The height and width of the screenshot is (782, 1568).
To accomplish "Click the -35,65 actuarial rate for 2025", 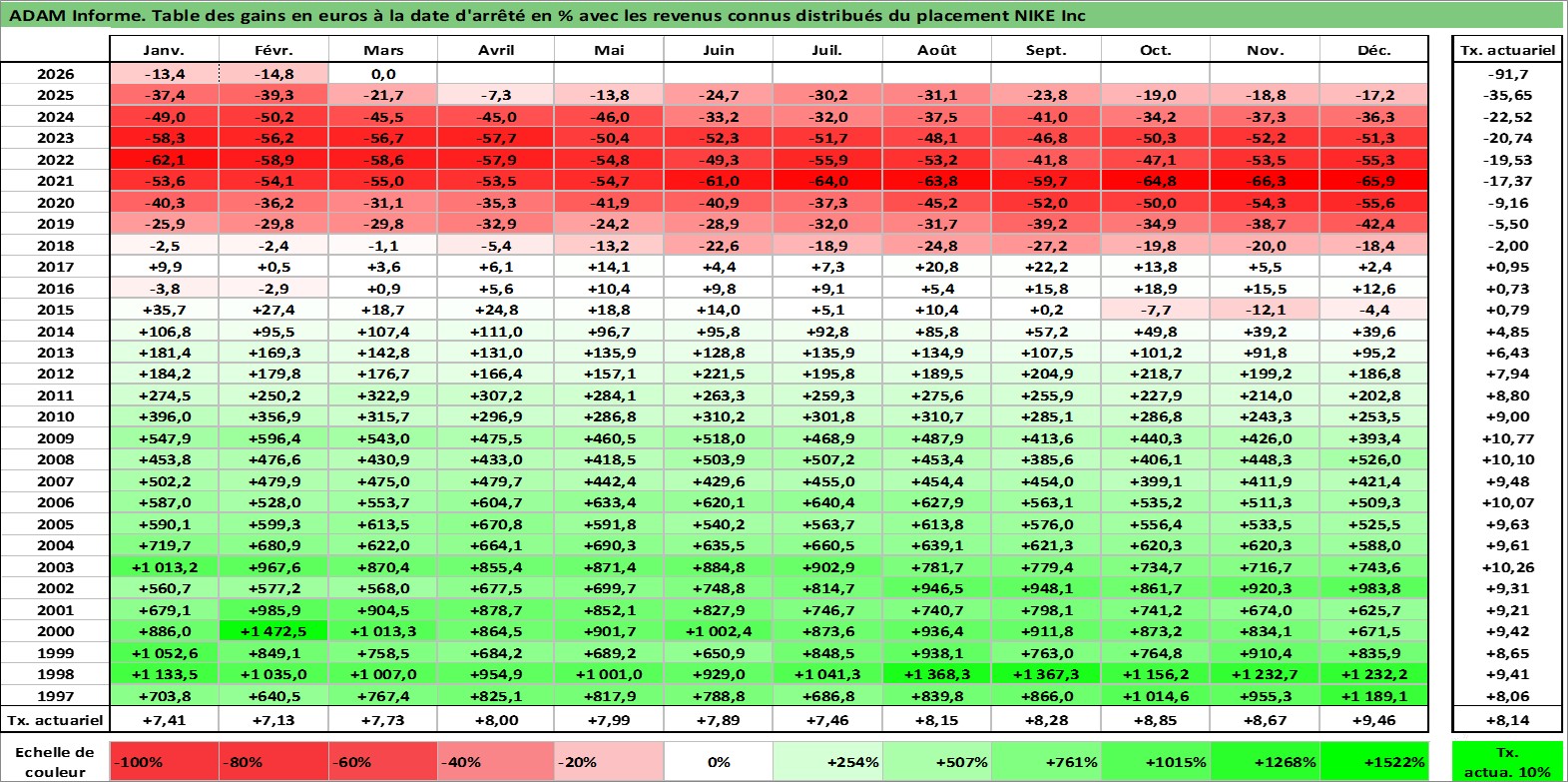I will pyautogui.click(x=1507, y=95).
